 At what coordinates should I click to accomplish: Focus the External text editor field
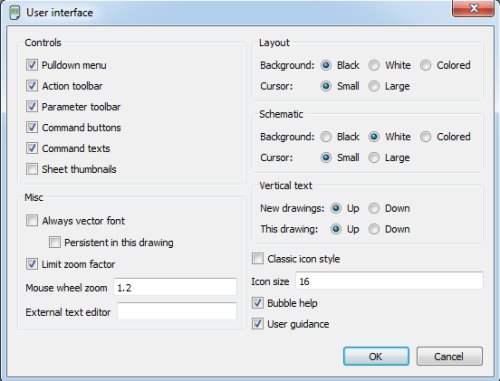pyautogui.click(x=177, y=312)
